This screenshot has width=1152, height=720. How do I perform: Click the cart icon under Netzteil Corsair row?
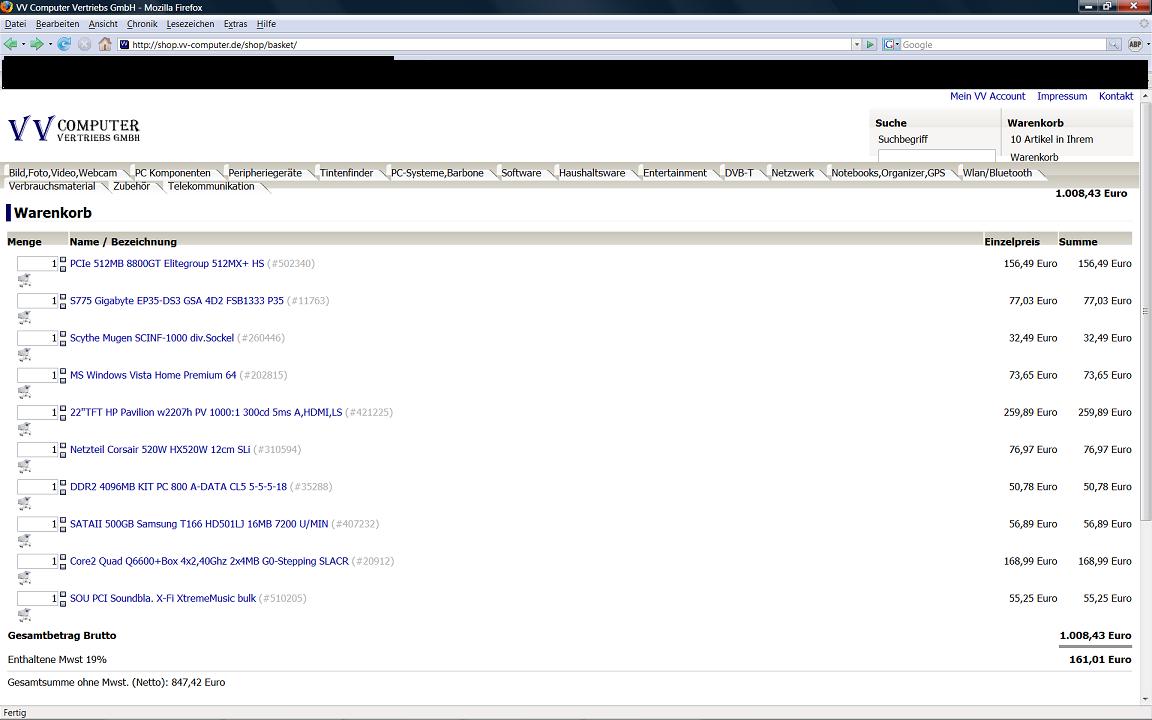(x=24, y=467)
